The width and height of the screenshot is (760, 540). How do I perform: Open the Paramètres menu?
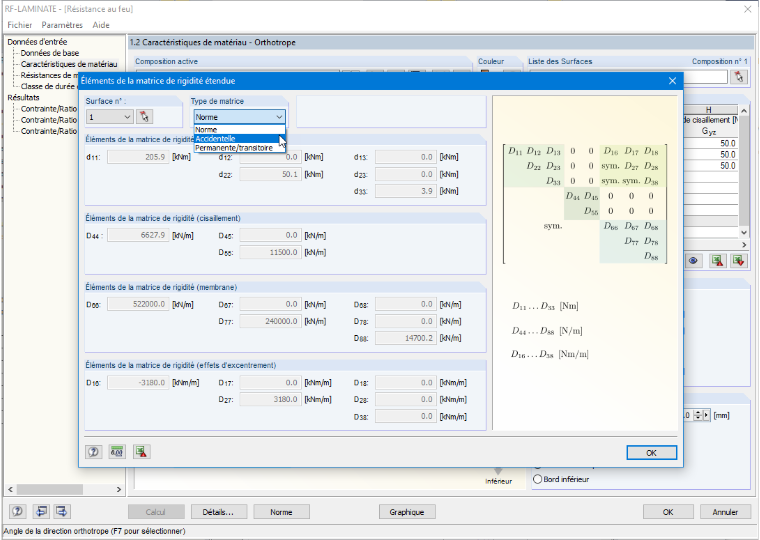(x=62, y=25)
